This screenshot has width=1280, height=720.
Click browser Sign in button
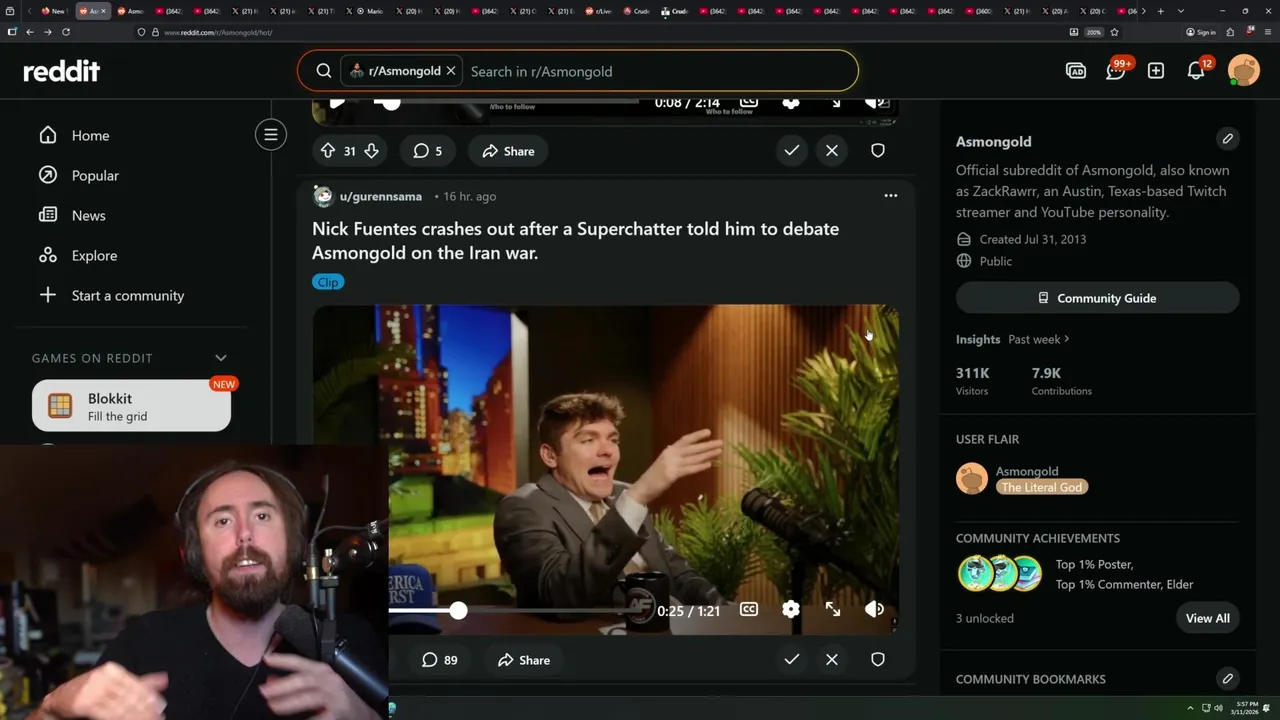[x=1201, y=32]
